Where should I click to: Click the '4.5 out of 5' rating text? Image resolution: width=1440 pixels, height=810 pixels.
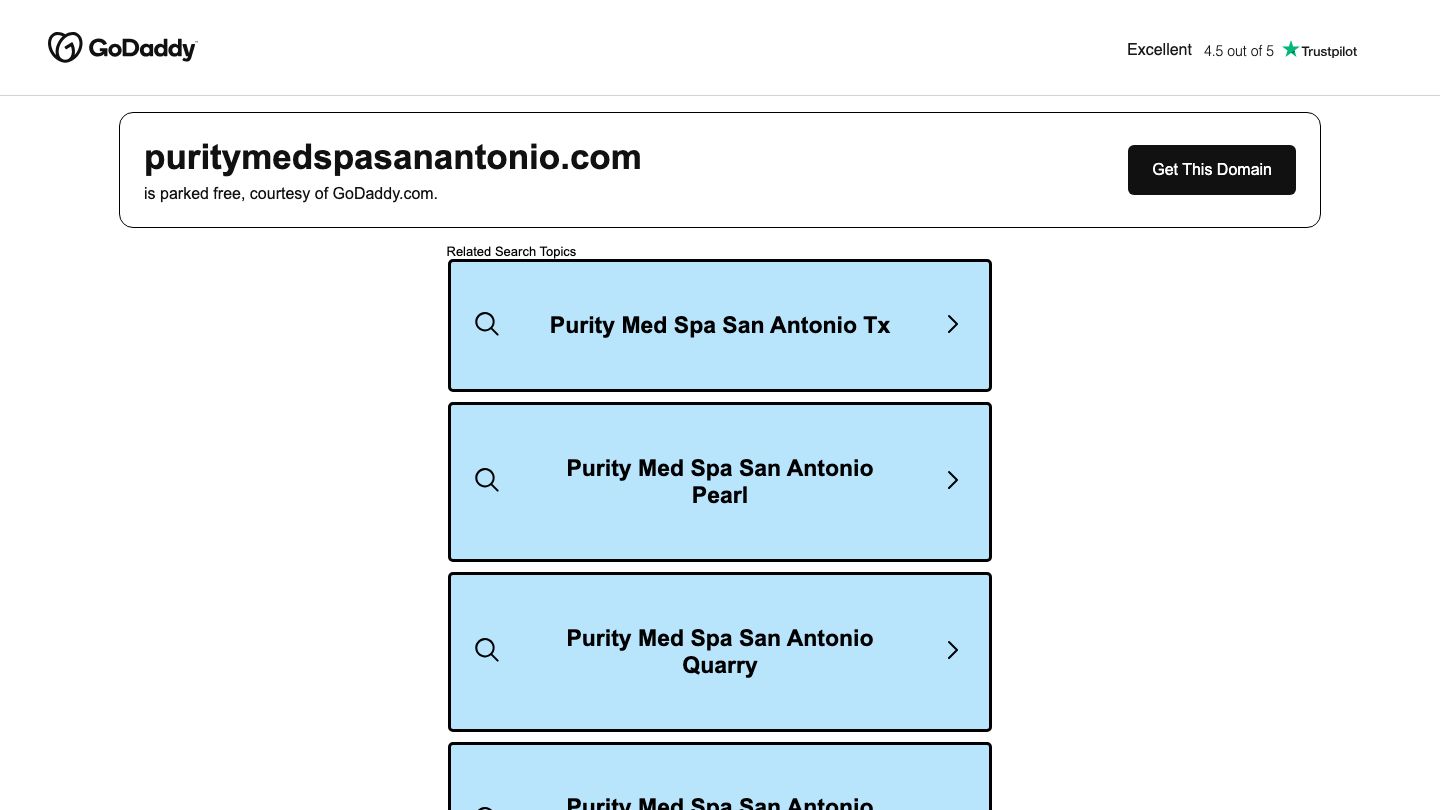tap(1238, 50)
